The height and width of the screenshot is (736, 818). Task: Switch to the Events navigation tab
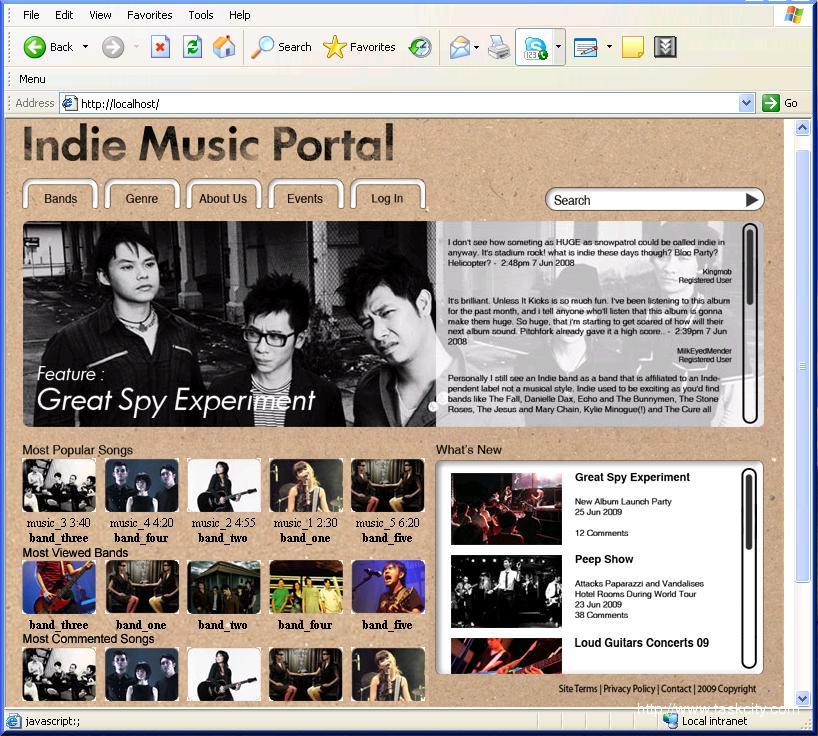coord(305,198)
